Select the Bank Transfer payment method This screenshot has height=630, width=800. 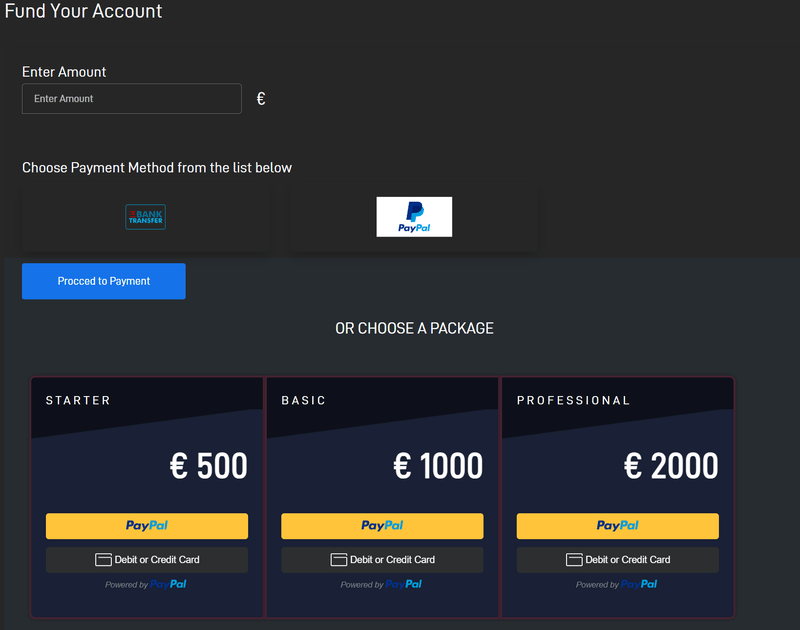click(145, 217)
